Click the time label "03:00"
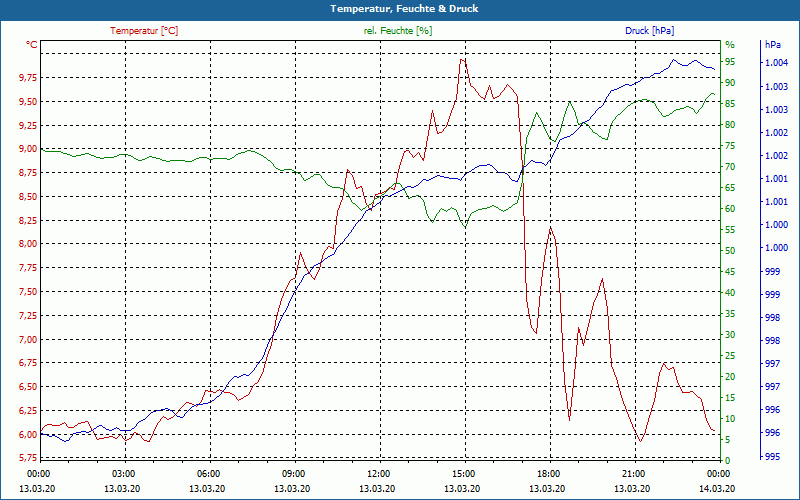The height and width of the screenshot is (500, 800). [124, 474]
